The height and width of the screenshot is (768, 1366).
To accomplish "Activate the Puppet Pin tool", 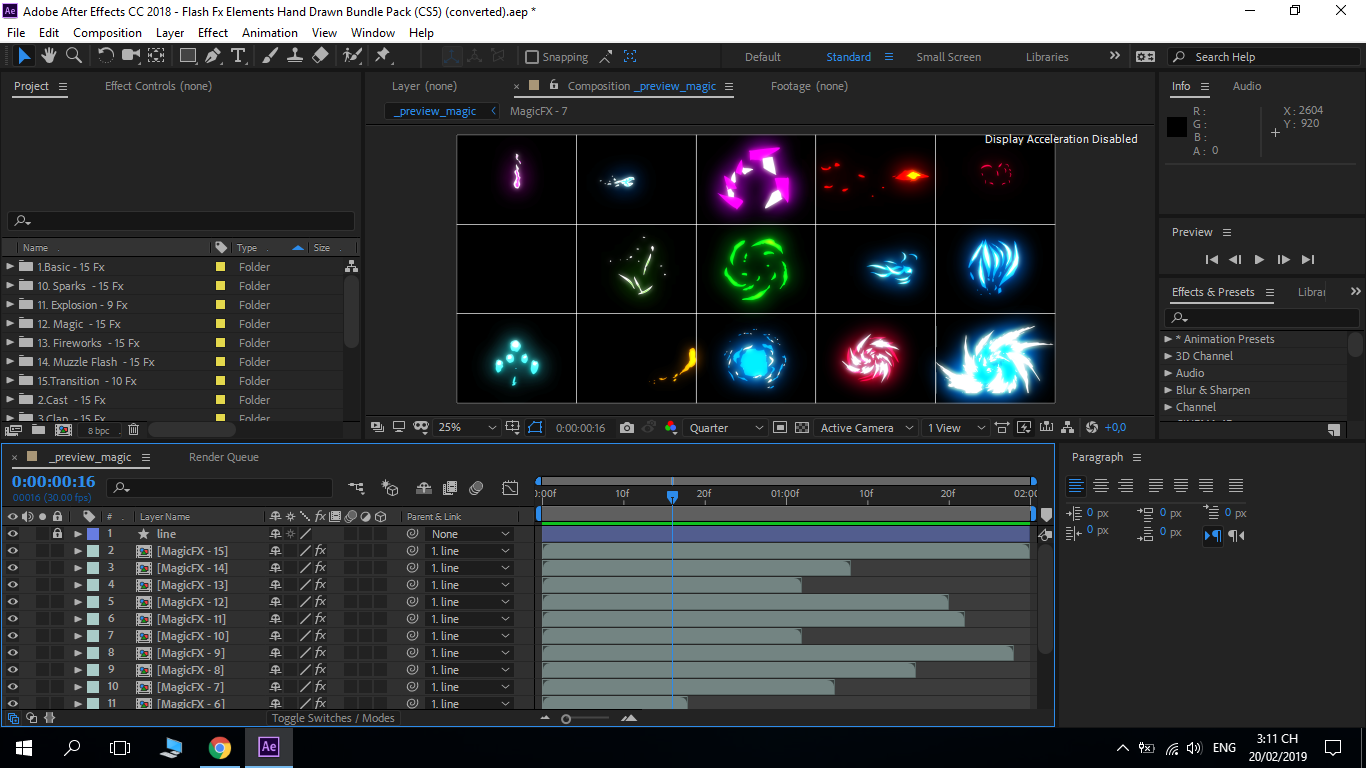I will click(382, 56).
